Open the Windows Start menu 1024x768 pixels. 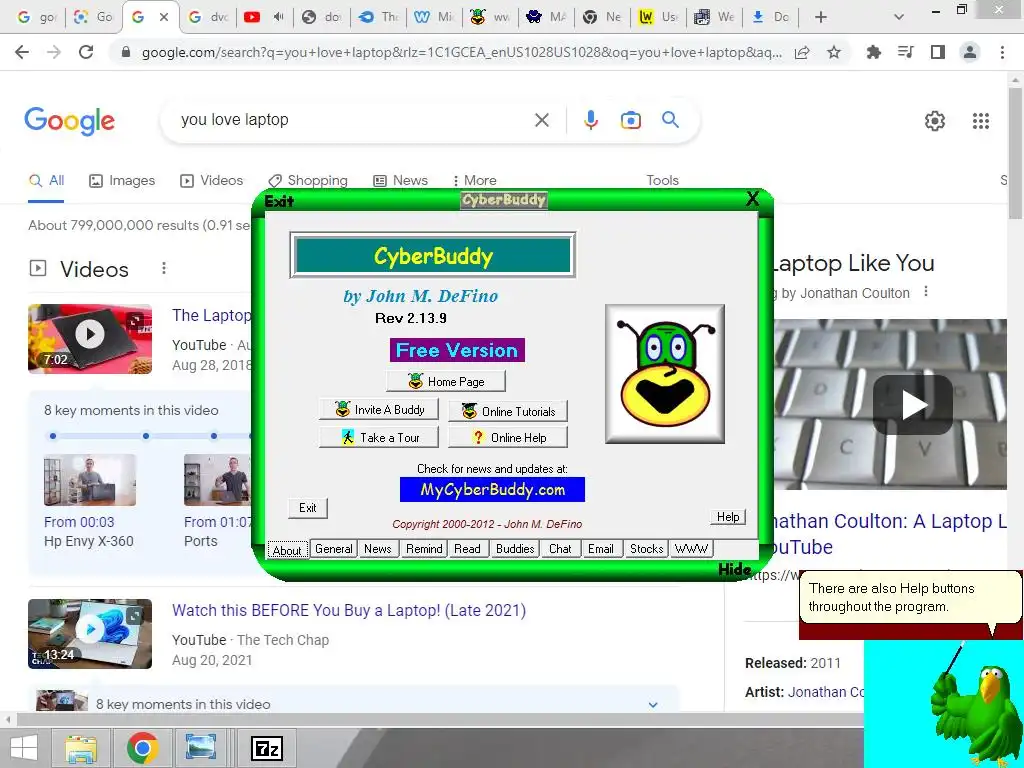[x=24, y=748]
